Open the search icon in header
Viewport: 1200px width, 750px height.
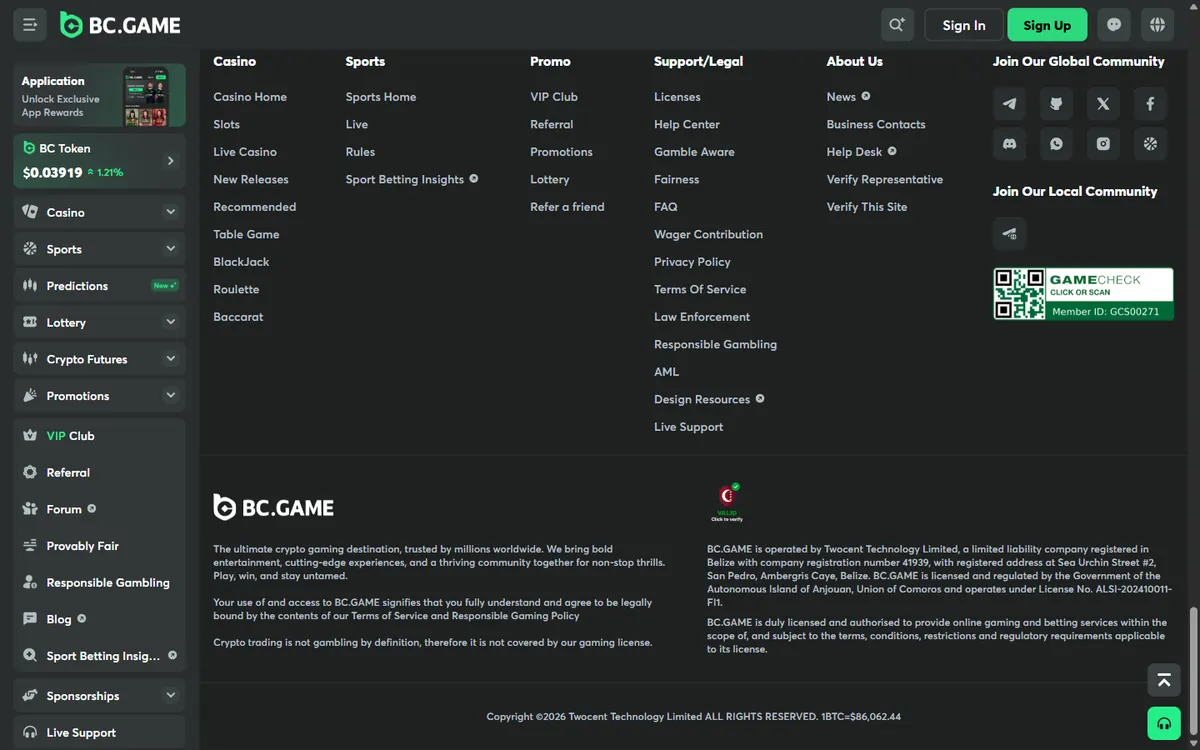(x=897, y=25)
